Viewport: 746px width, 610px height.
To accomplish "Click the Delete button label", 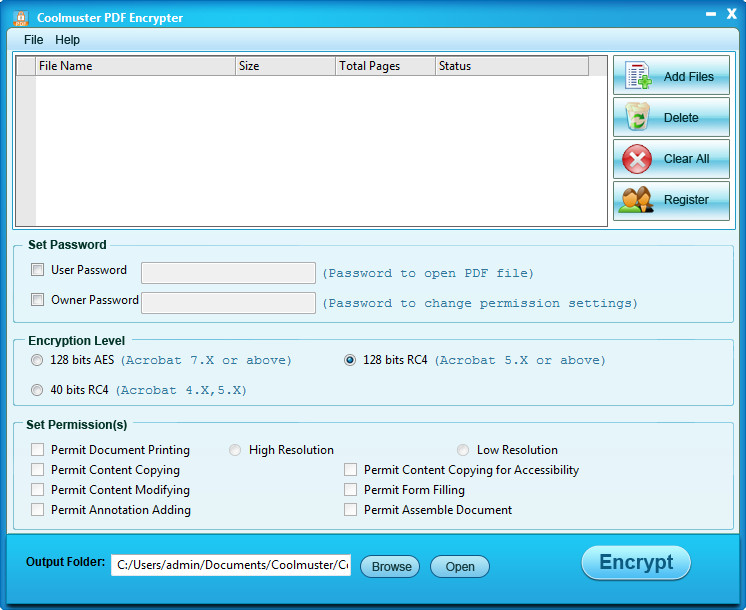I will [681, 118].
